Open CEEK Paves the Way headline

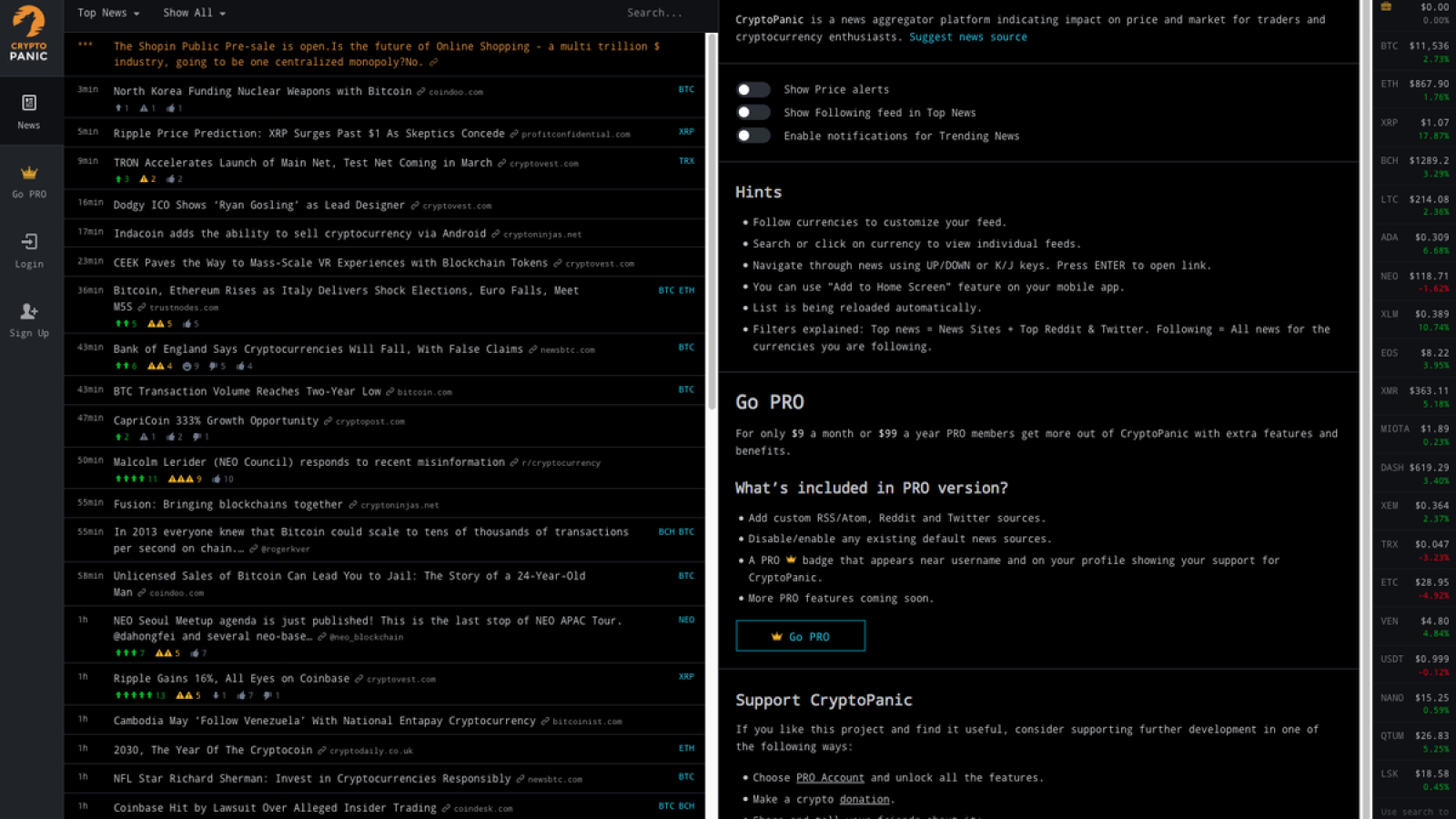tap(330, 263)
